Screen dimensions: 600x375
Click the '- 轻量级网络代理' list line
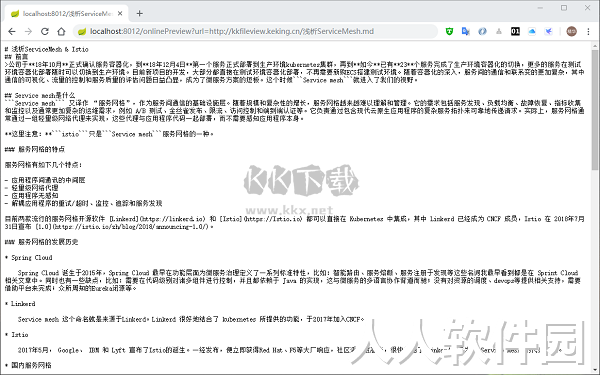(x=31, y=188)
